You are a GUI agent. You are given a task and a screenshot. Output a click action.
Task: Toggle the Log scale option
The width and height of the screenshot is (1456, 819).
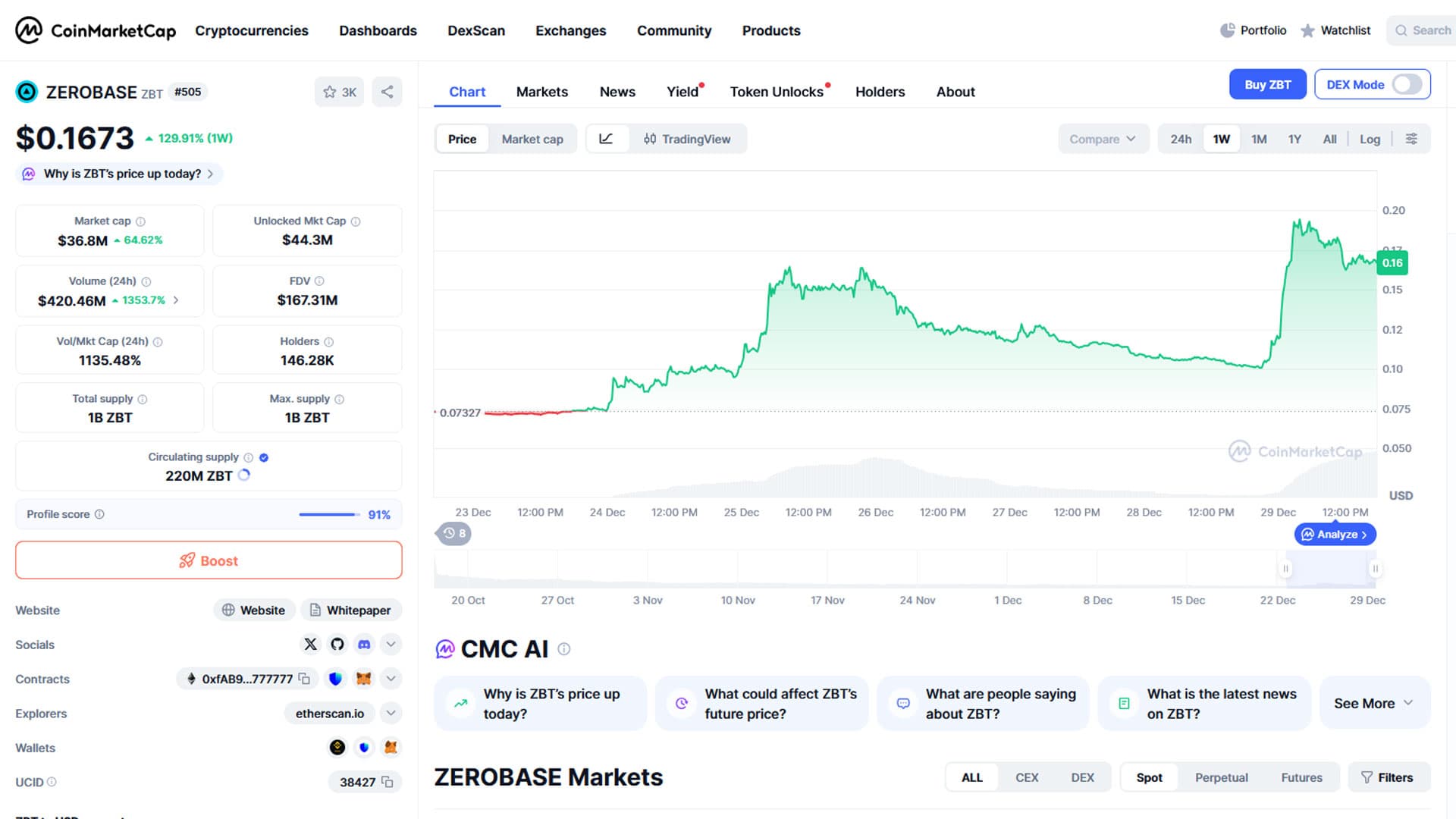point(1370,139)
